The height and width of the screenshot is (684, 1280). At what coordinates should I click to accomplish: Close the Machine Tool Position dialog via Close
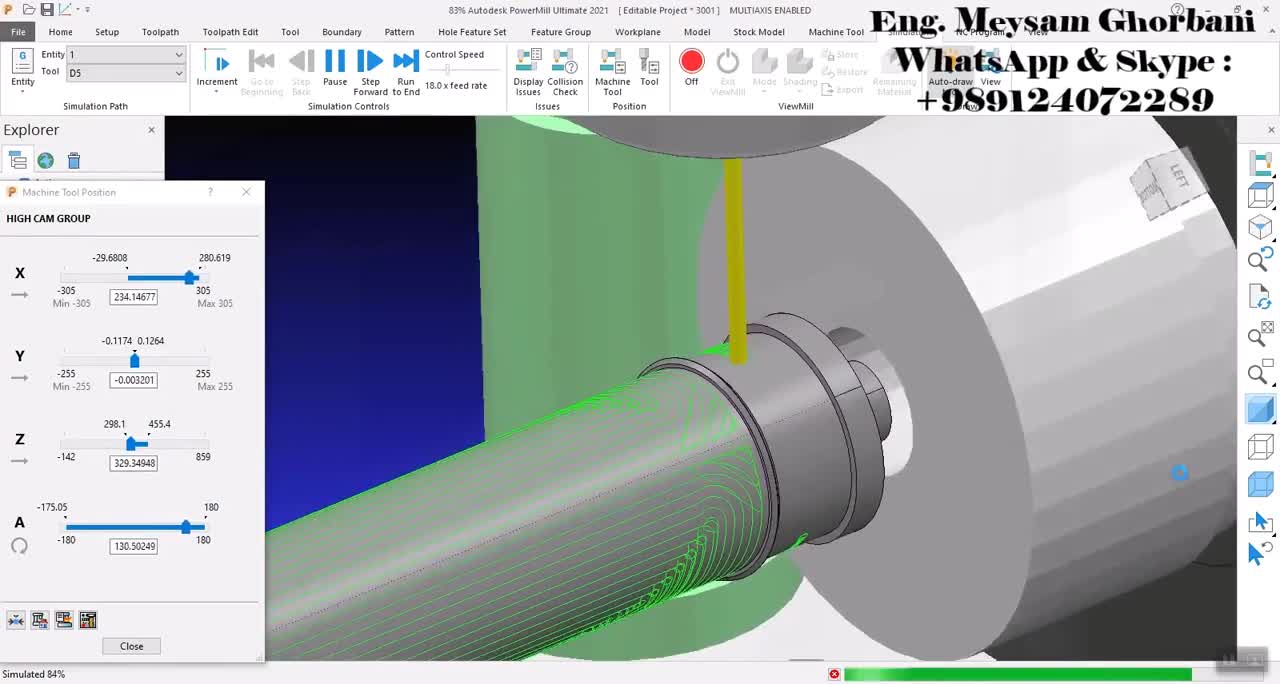[131, 646]
